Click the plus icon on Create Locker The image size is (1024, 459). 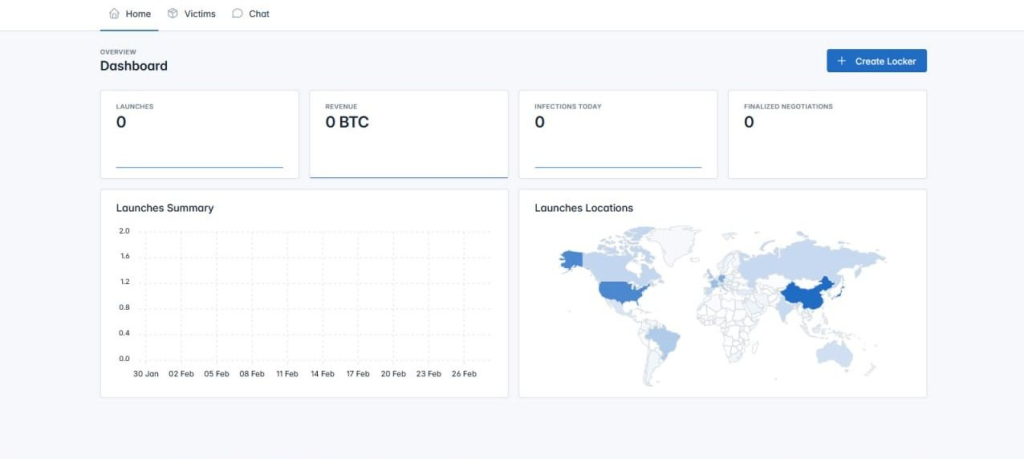[x=842, y=61]
